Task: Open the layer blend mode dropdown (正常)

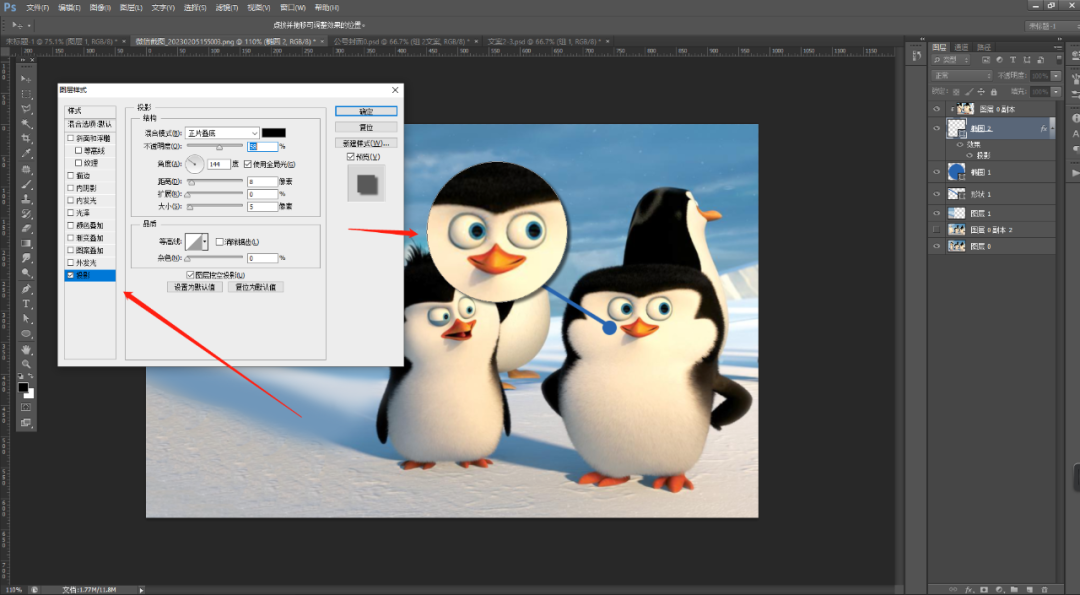Action: click(962, 76)
